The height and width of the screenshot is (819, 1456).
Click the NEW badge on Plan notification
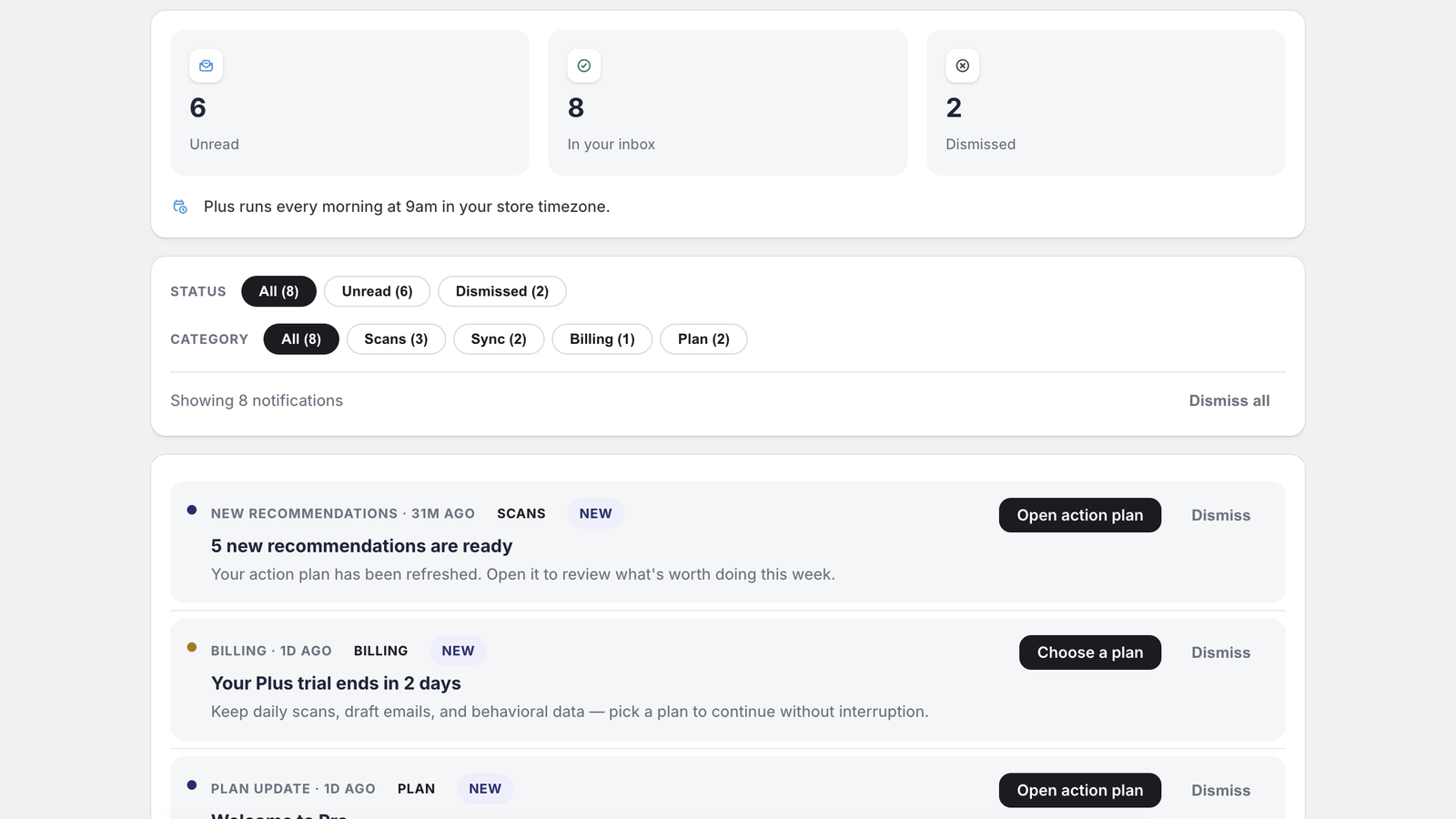click(x=485, y=789)
